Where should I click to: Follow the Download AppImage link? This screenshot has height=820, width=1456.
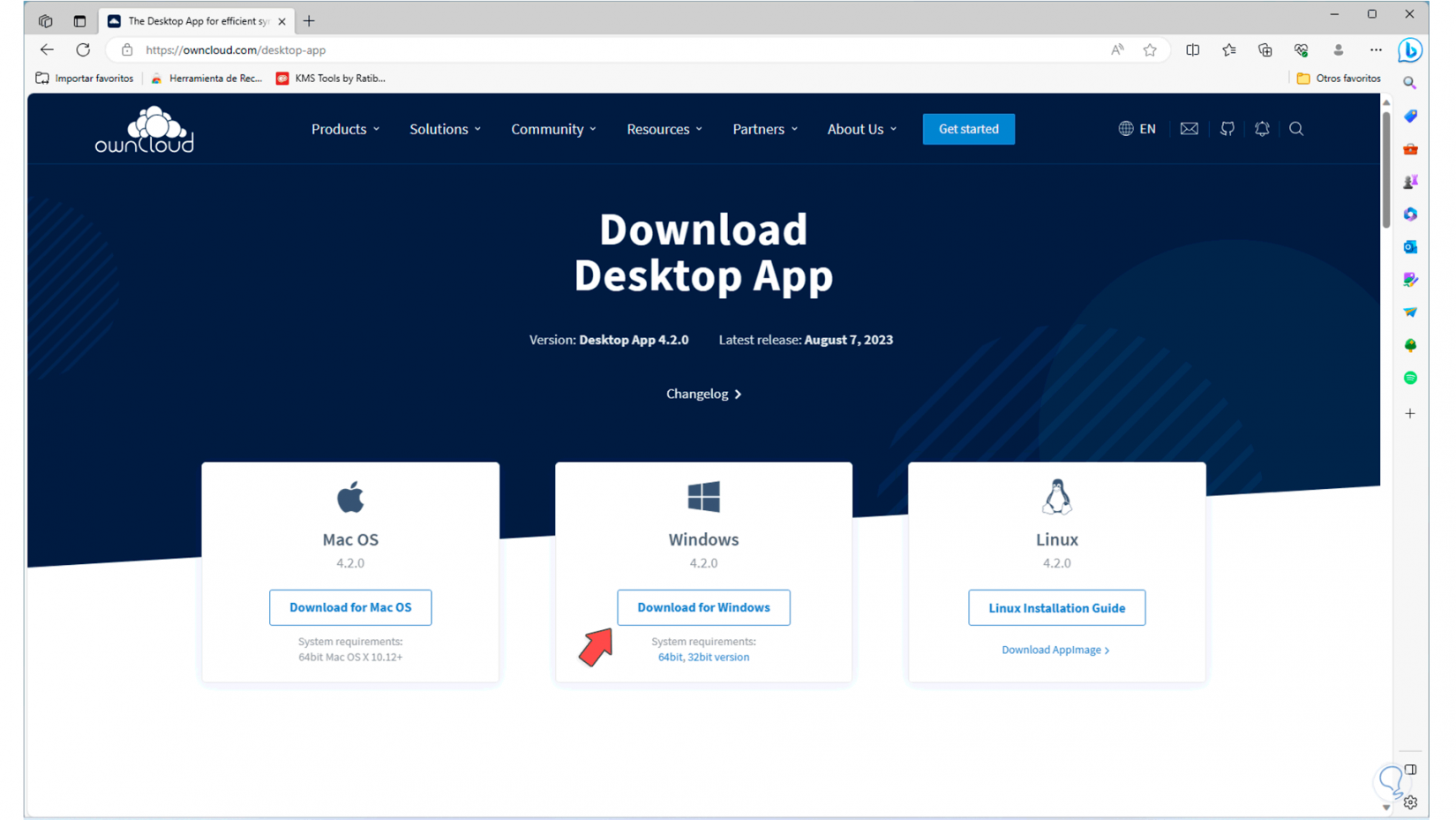tap(1056, 650)
